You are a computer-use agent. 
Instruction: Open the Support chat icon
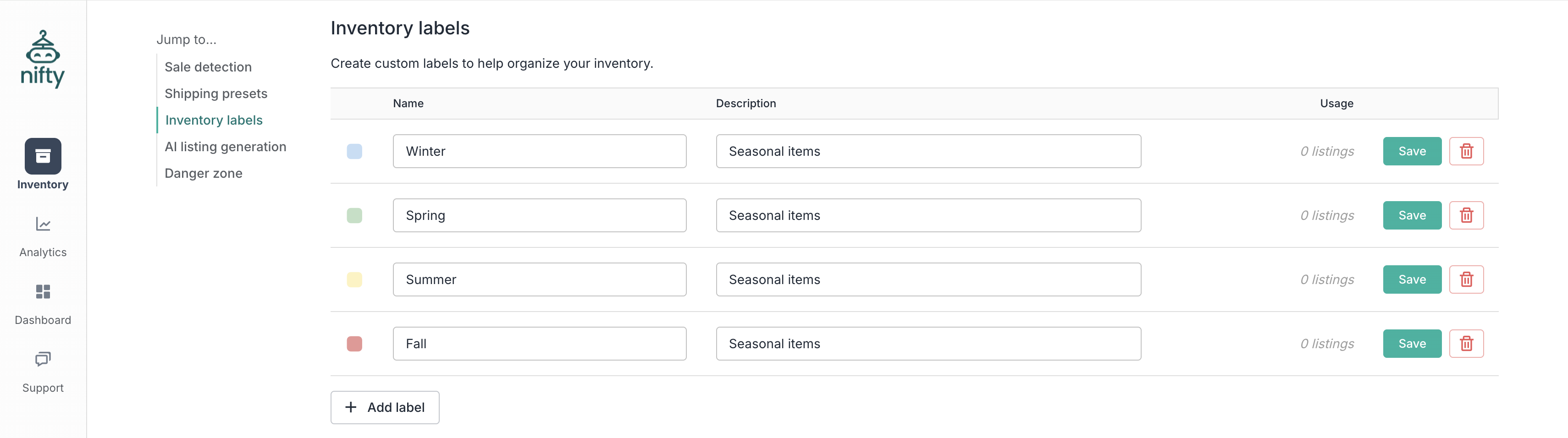coord(43,359)
